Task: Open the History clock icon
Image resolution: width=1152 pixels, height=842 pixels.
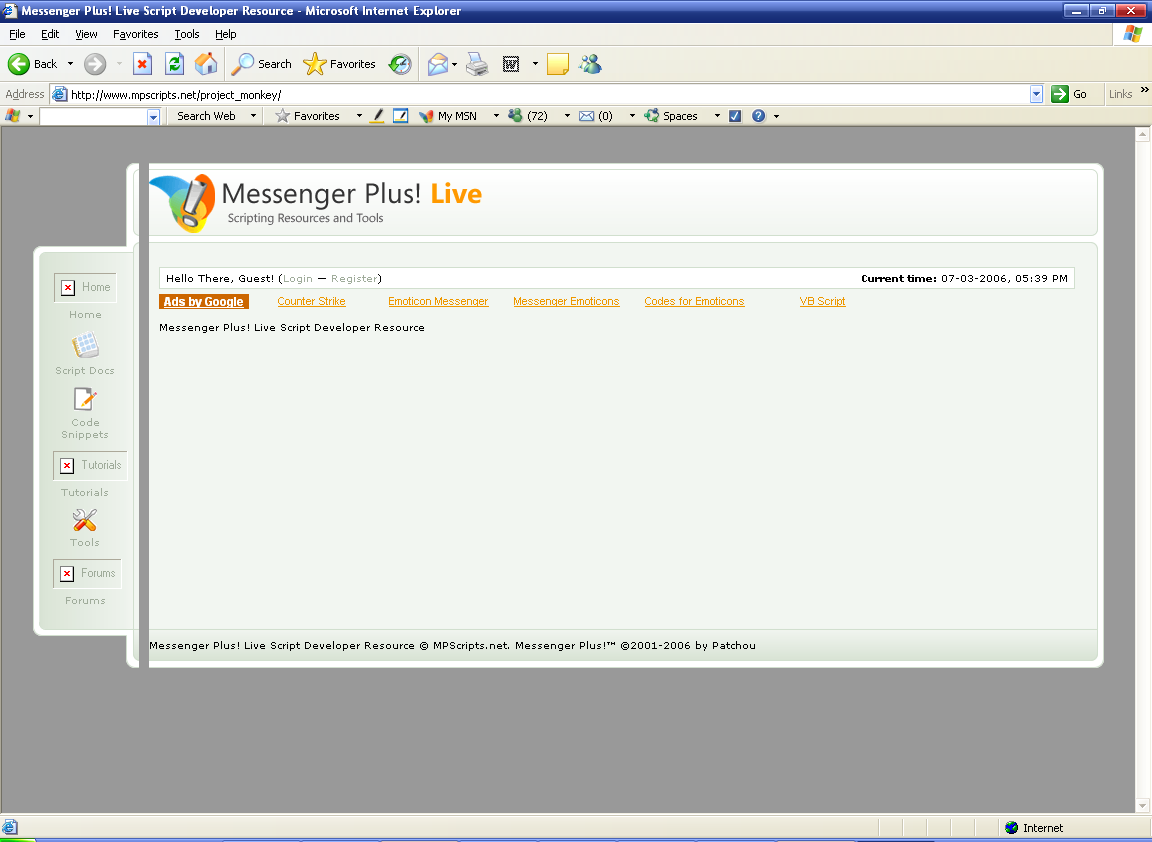Action: 400,65
